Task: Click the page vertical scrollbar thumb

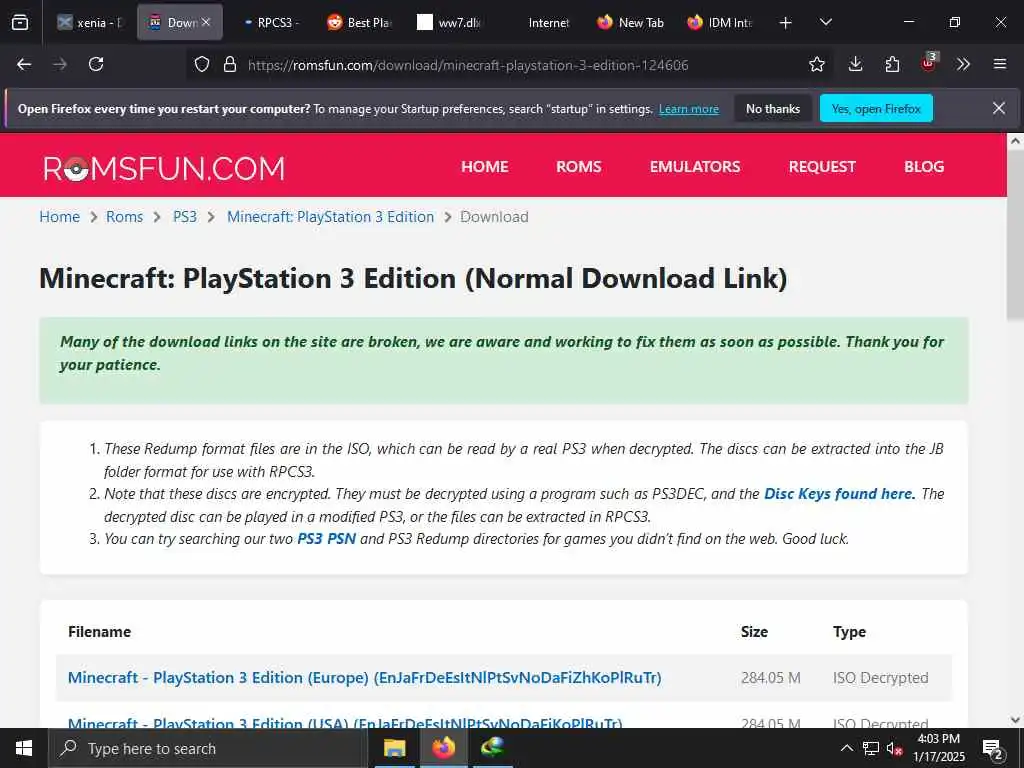Action: point(1015,234)
